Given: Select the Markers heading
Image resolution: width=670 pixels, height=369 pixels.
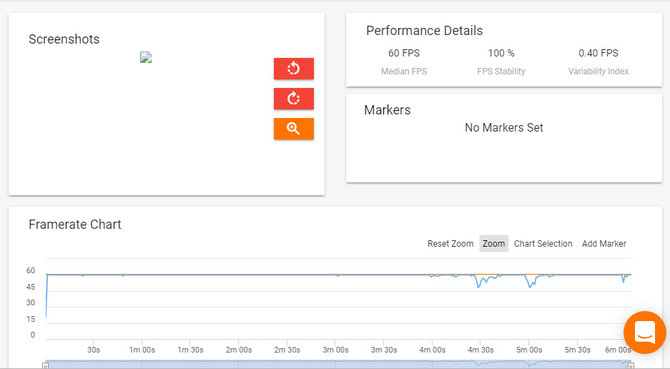Looking at the screenshot, I should click(387, 110).
